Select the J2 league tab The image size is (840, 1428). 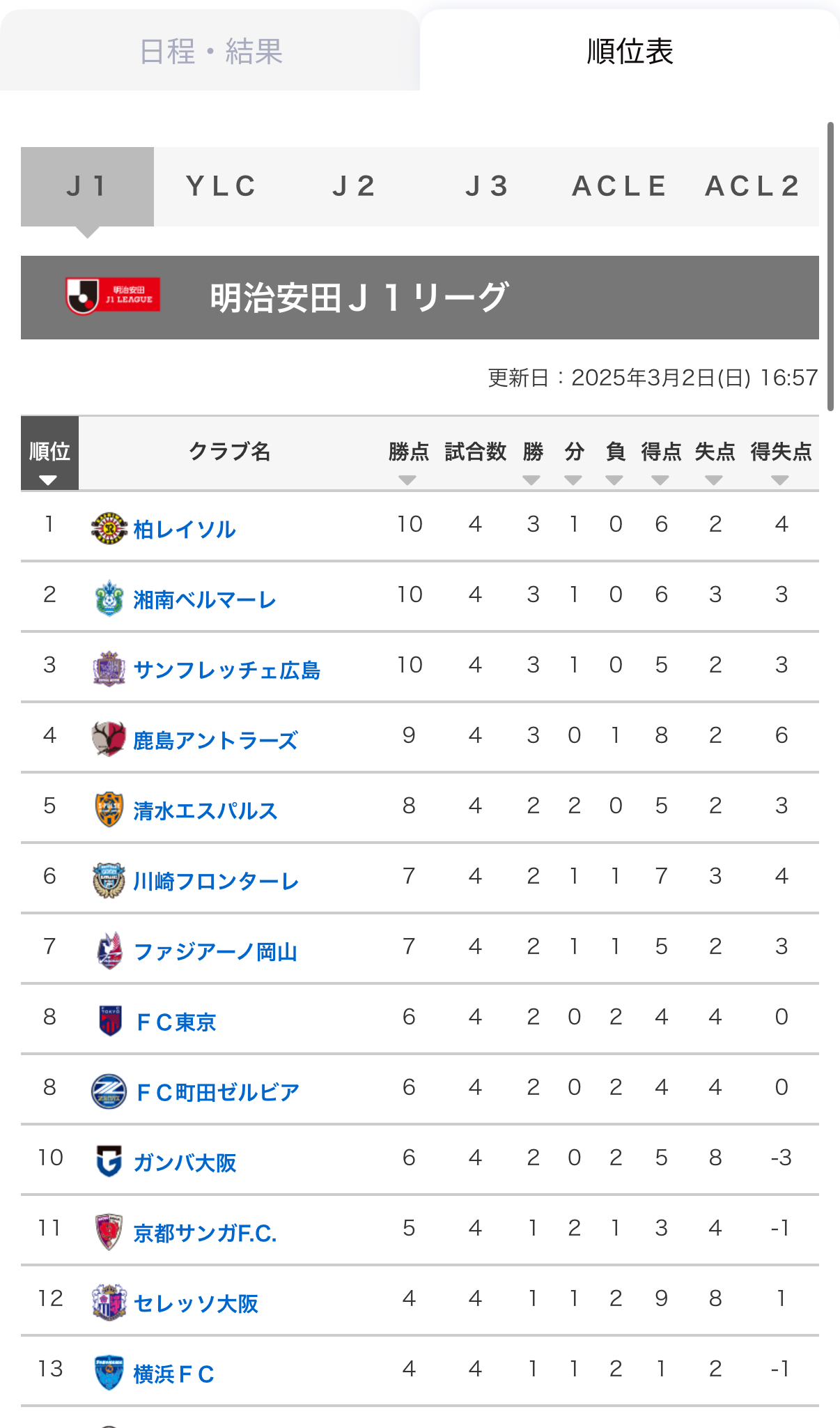tap(354, 187)
